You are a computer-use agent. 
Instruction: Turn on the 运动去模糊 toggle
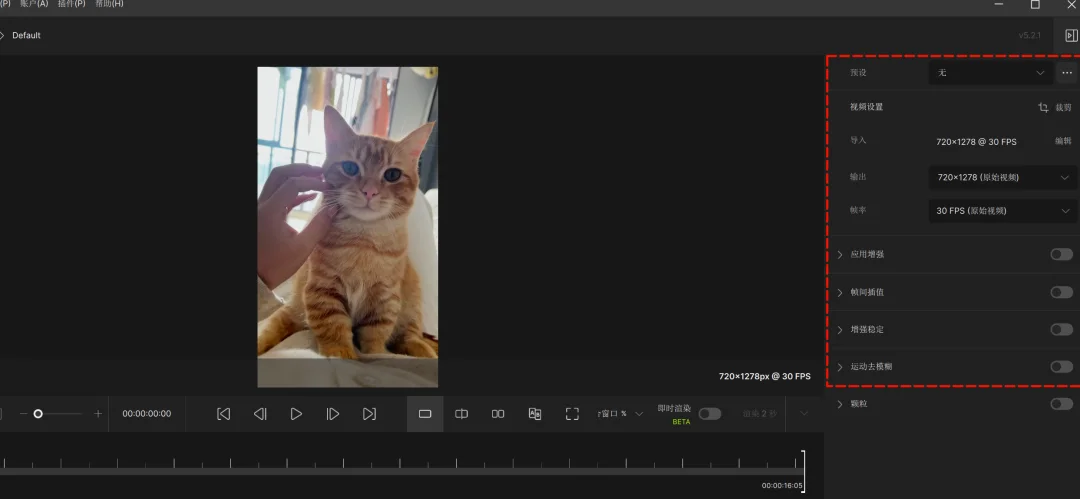[1061, 367]
